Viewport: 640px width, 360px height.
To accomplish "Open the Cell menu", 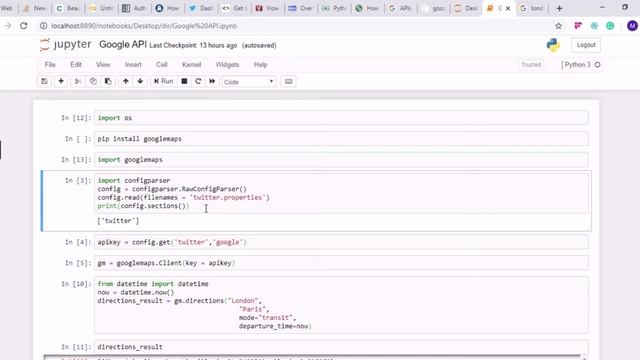I will click(162, 64).
